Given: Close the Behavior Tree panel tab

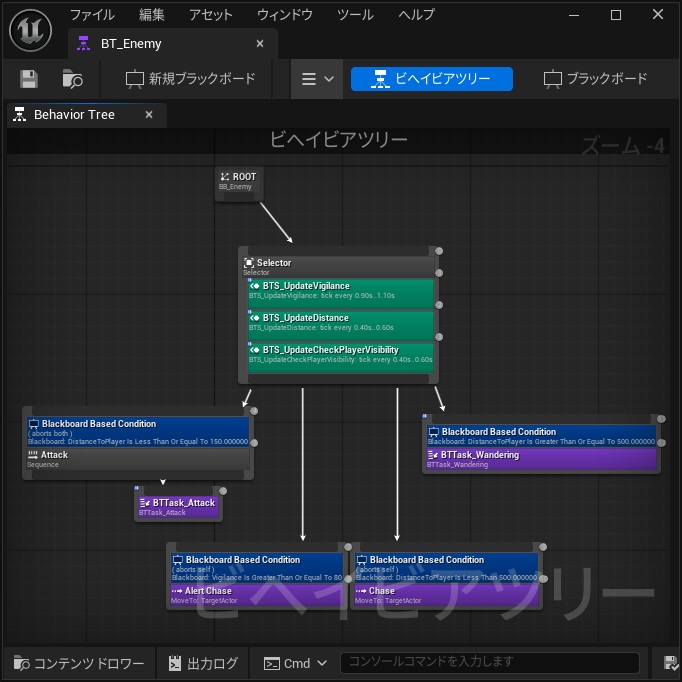Looking at the screenshot, I should coord(149,114).
